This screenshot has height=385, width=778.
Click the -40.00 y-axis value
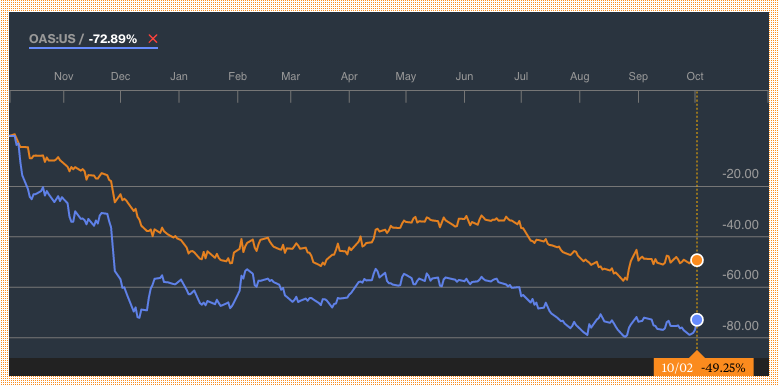point(741,225)
